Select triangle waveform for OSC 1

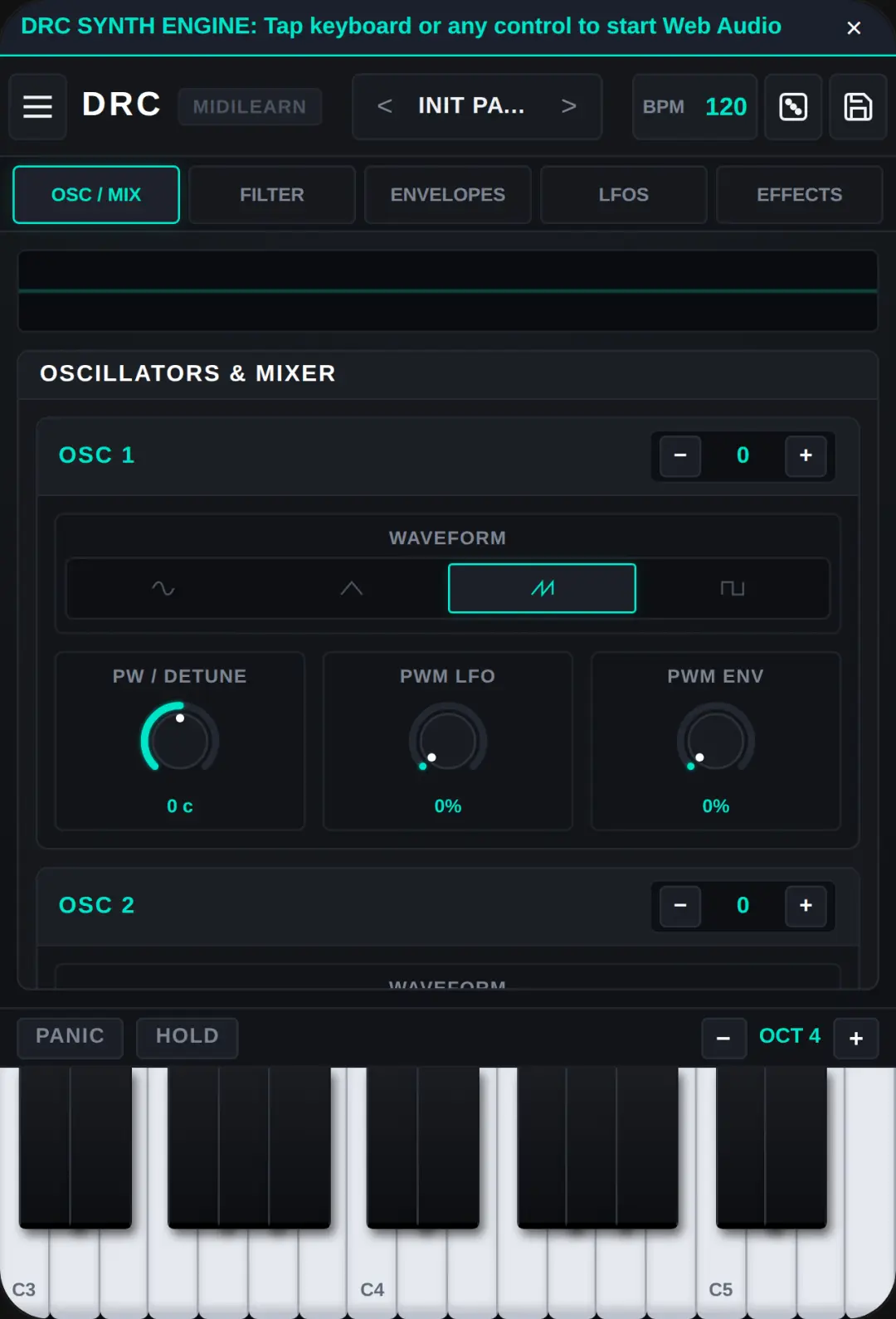tap(352, 588)
